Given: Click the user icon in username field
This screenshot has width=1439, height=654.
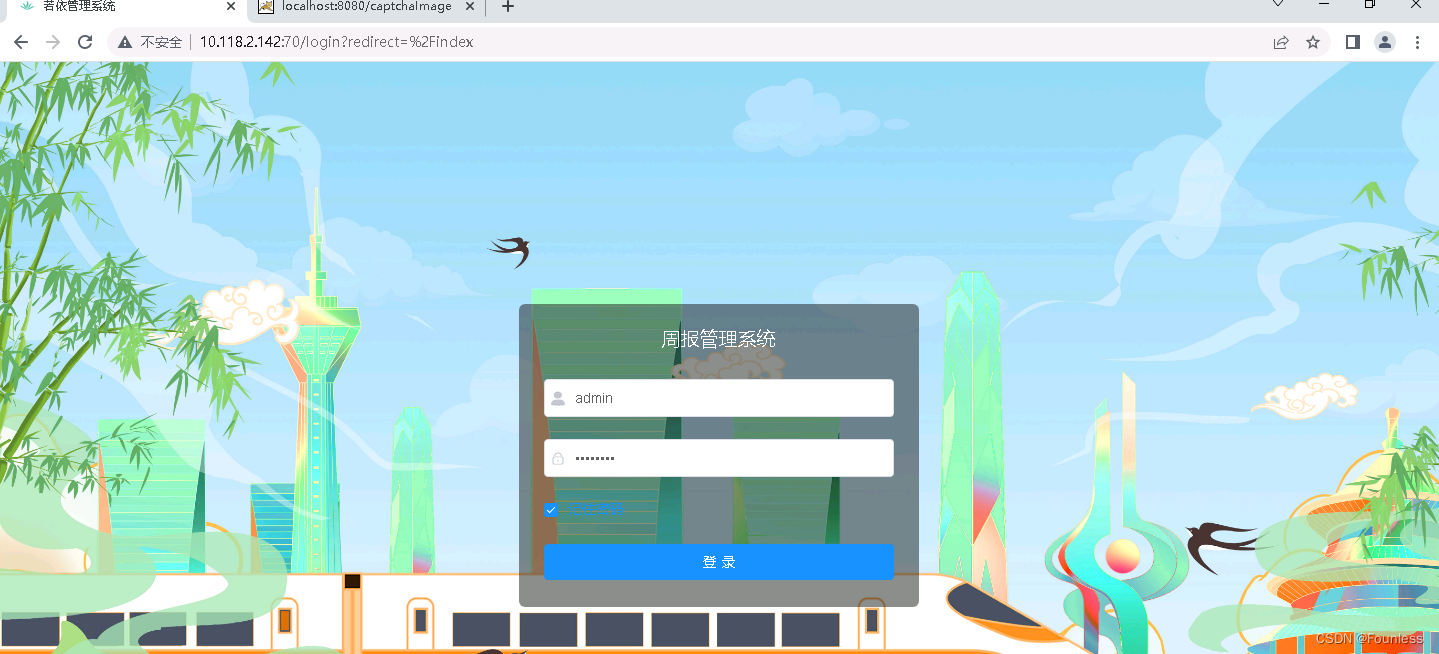Looking at the screenshot, I should click(x=558, y=398).
